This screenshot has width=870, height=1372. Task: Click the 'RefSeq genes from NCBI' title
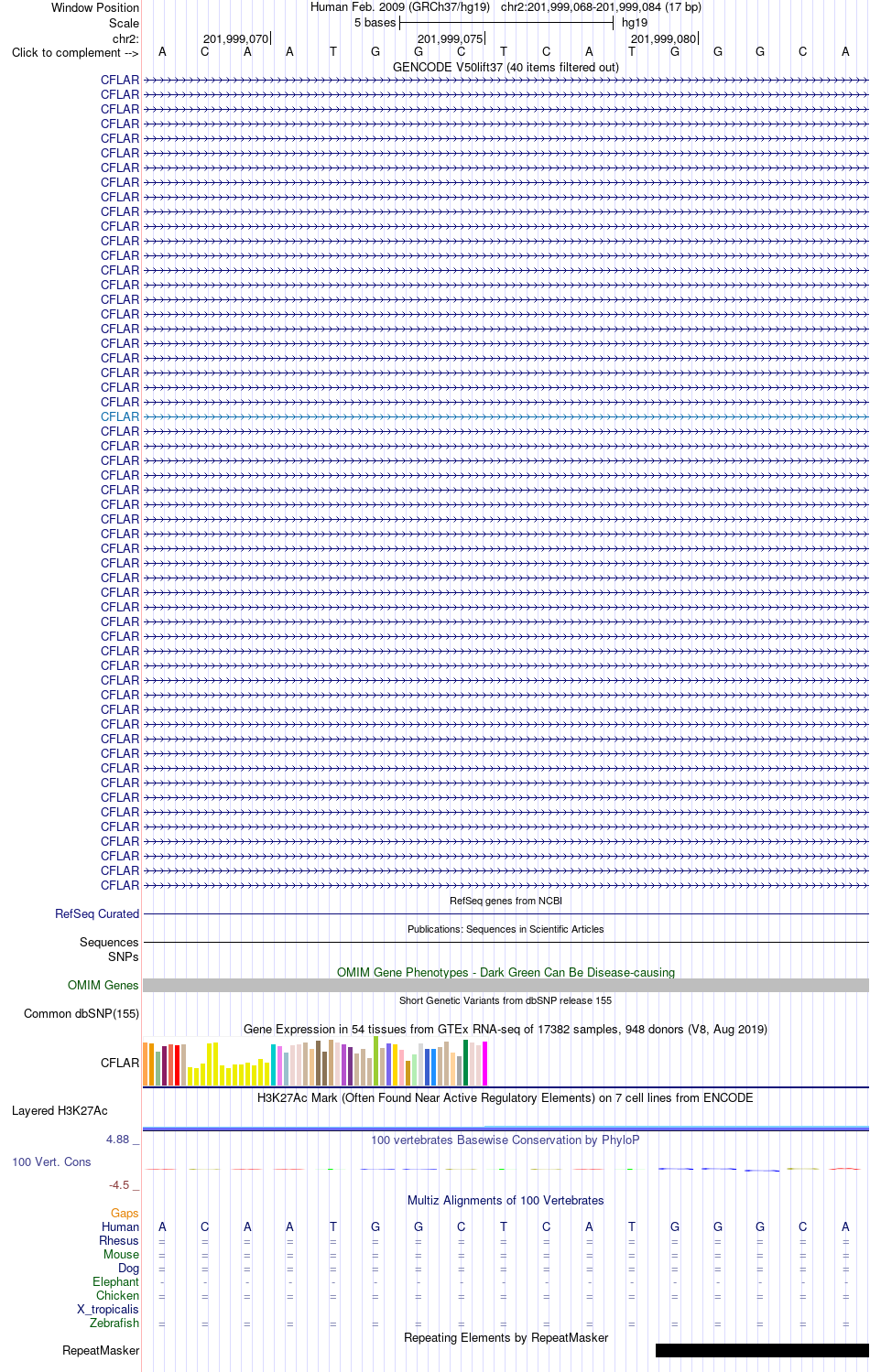coord(506,901)
